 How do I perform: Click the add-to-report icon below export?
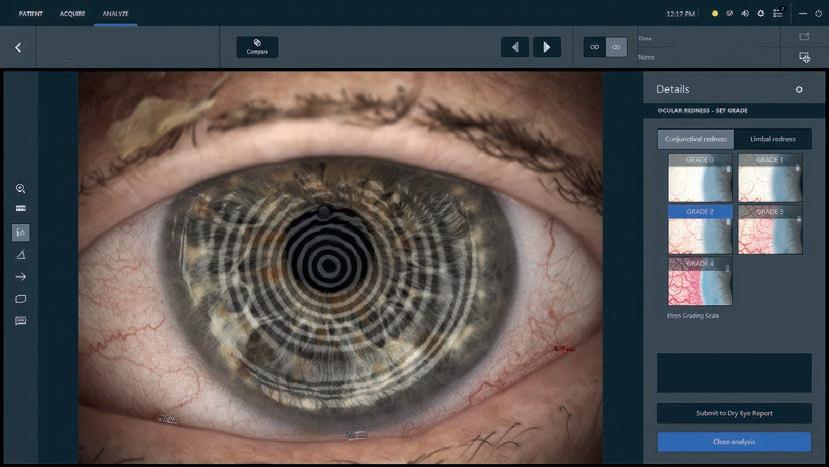pos(804,57)
